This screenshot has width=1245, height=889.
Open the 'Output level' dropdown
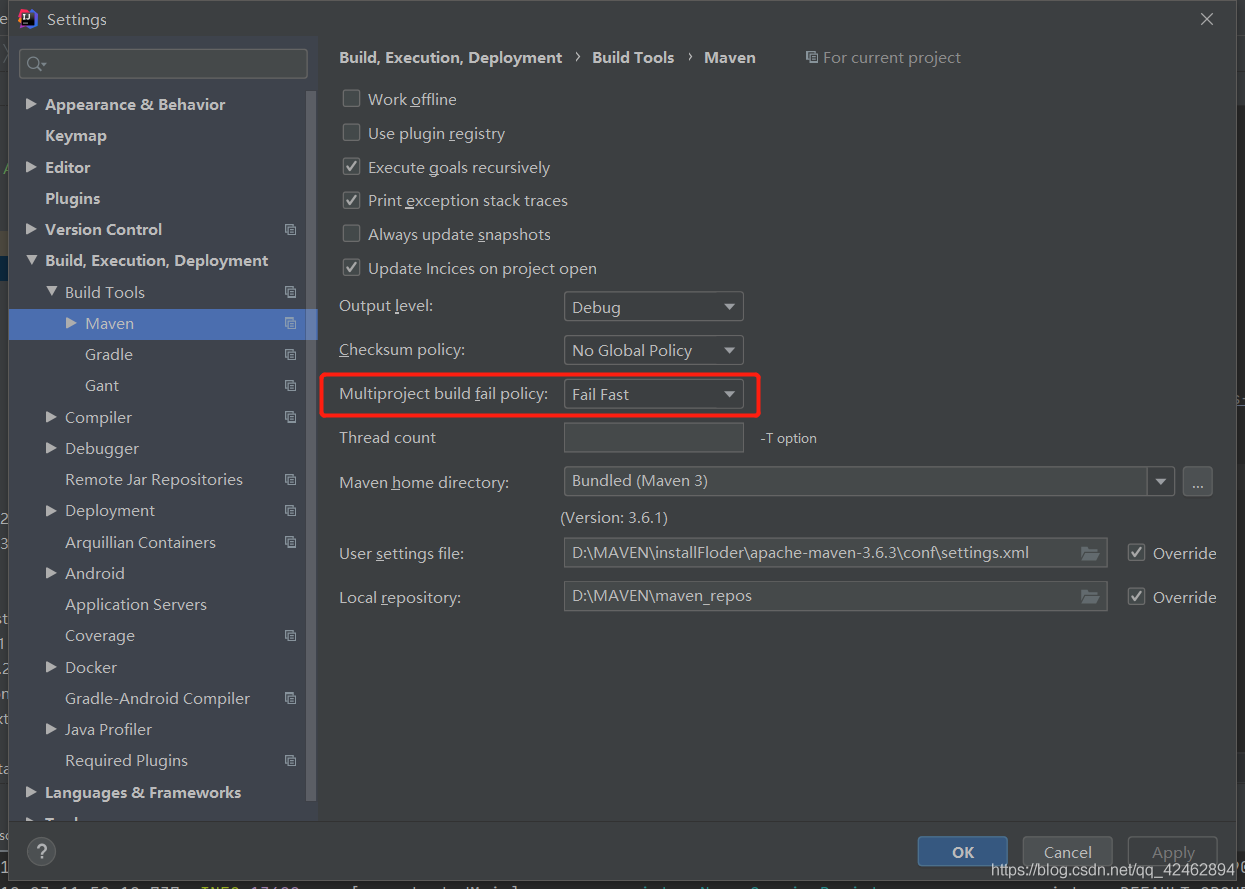click(653, 306)
